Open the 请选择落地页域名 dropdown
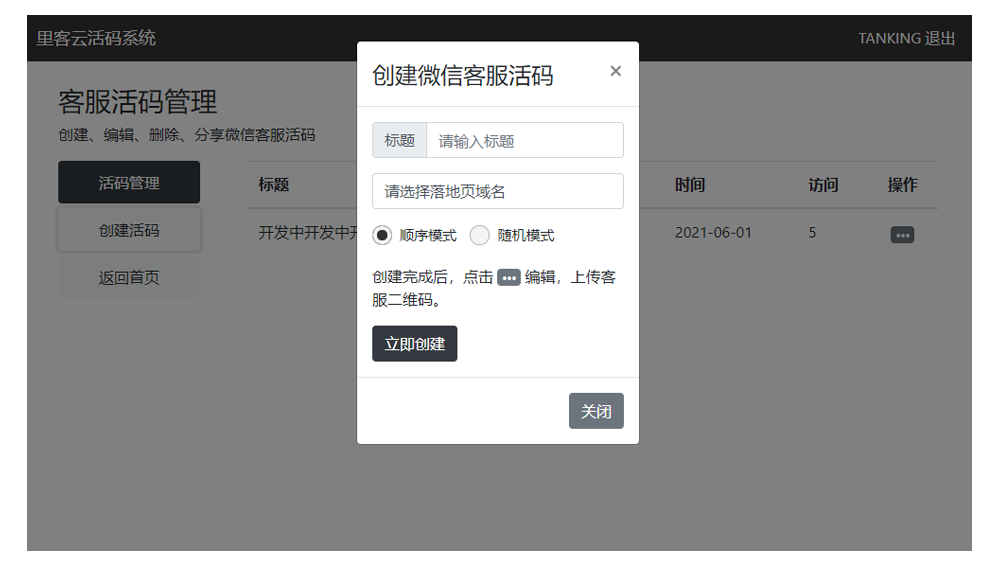Image resolution: width=999 pixels, height=566 pixels. pyautogui.click(x=497, y=191)
